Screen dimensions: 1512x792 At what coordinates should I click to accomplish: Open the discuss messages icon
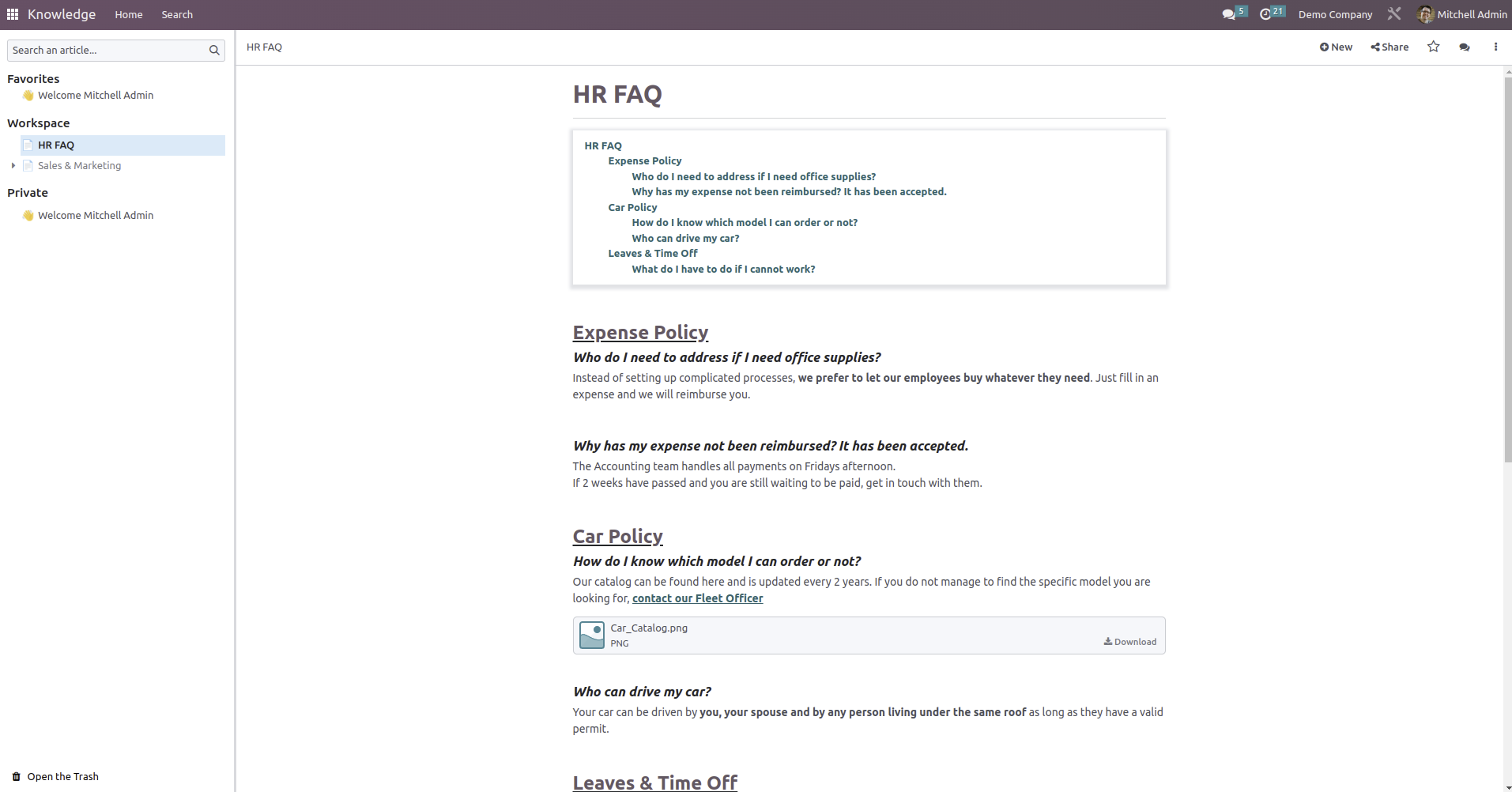coord(1229,14)
